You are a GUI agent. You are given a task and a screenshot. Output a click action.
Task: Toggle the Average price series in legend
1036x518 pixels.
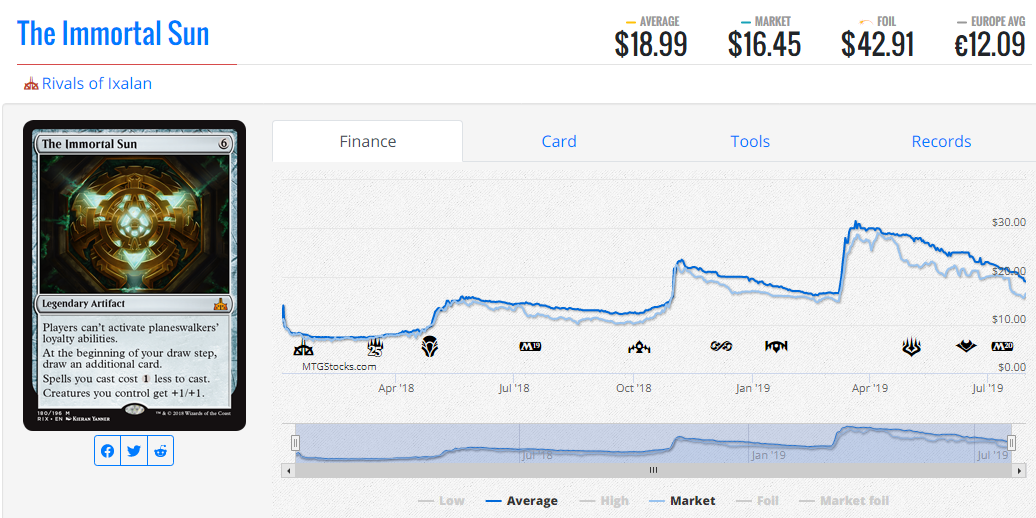click(x=521, y=501)
